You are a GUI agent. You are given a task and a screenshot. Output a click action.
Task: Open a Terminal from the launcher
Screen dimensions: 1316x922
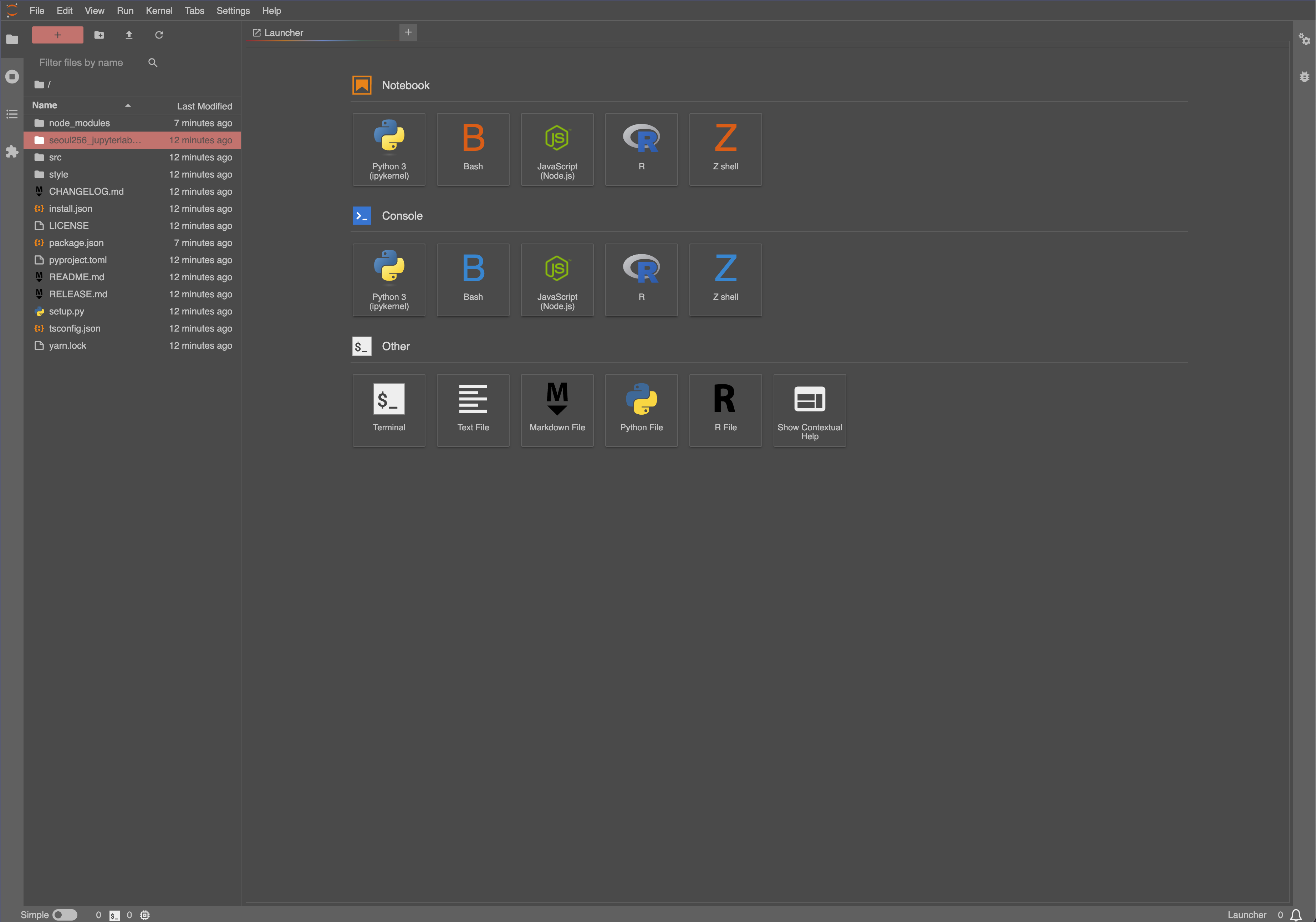[x=389, y=410]
